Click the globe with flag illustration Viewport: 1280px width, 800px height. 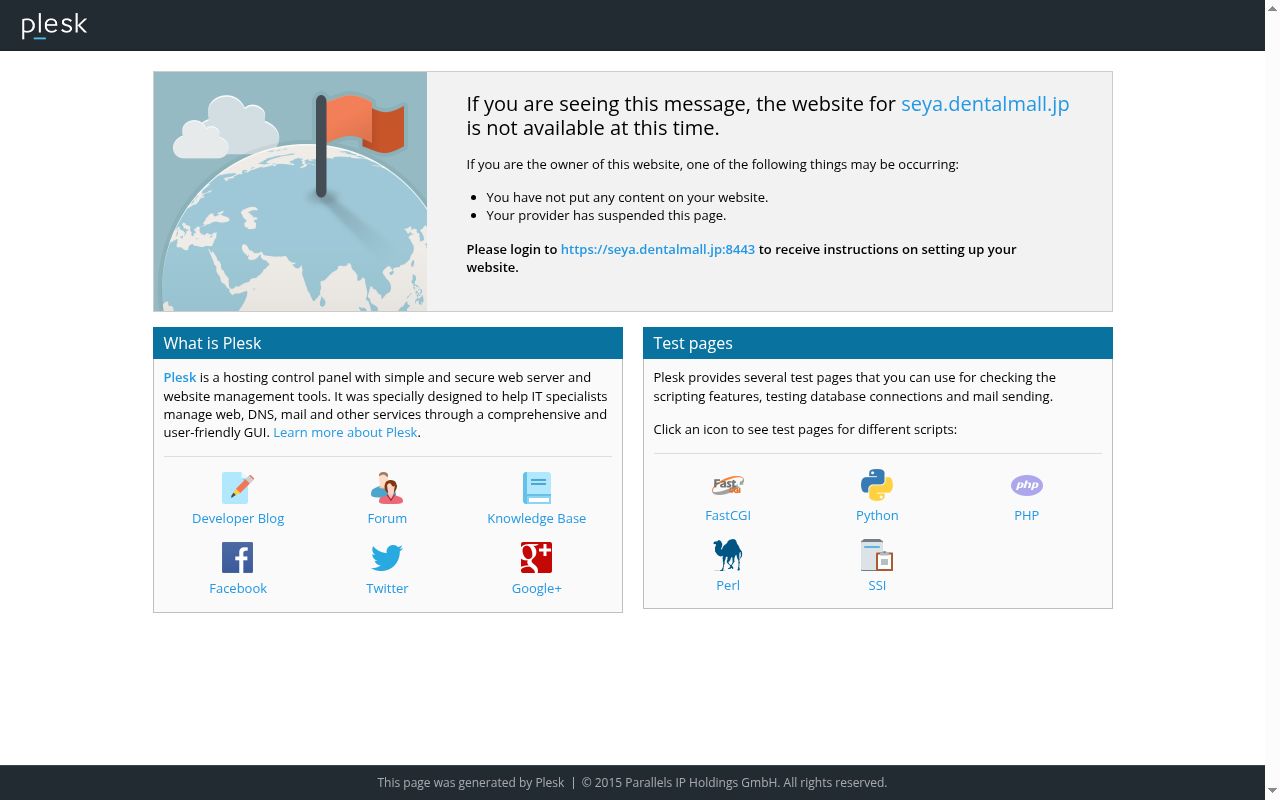[290, 191]
